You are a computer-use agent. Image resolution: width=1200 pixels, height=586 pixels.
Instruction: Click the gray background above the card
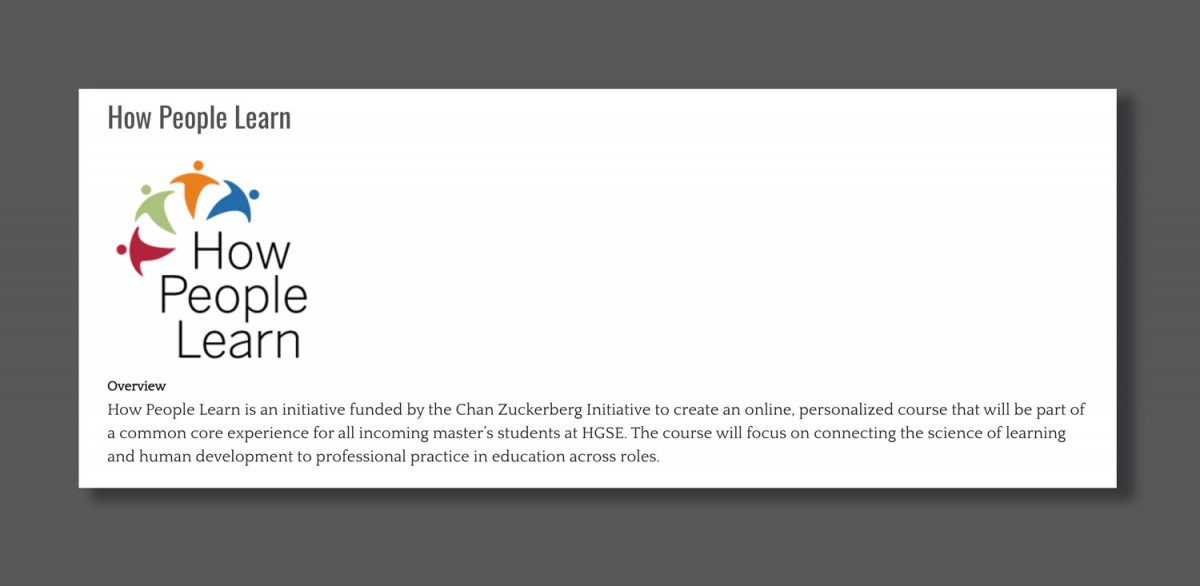[x=600, y=45]
